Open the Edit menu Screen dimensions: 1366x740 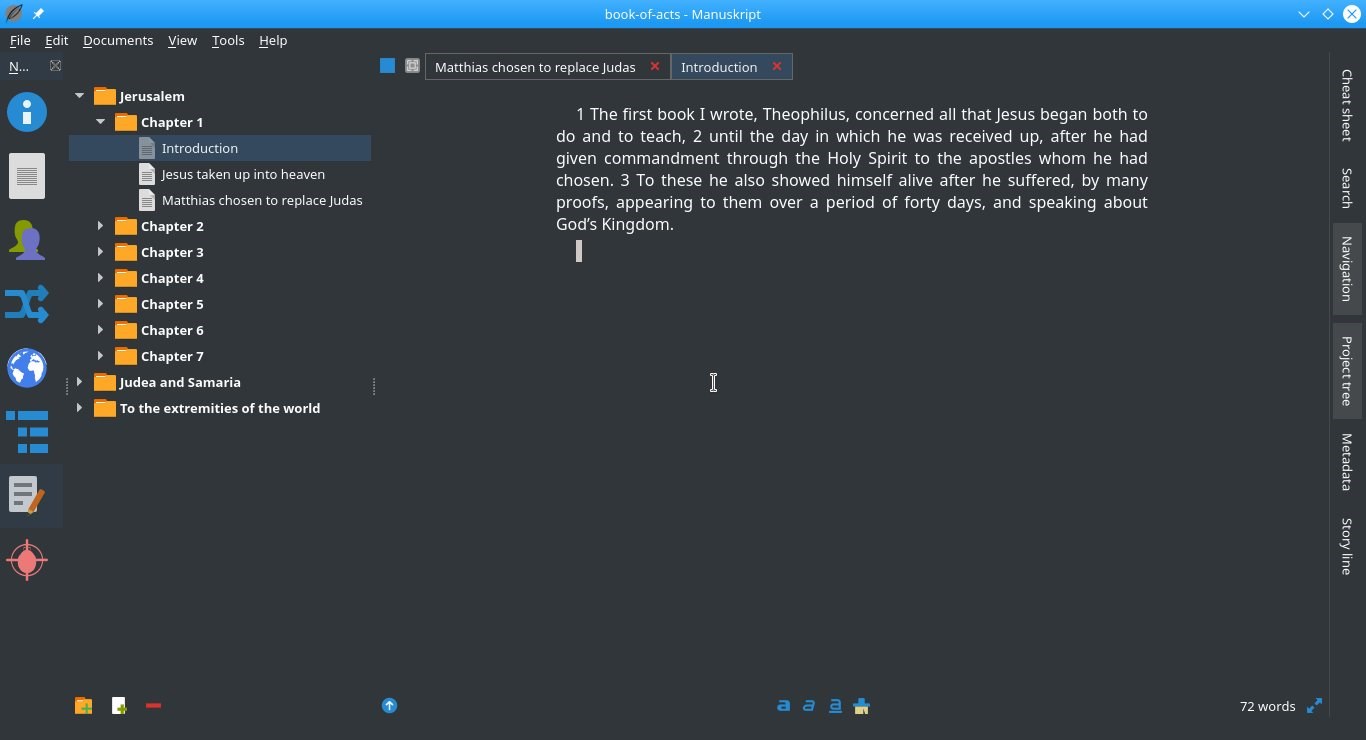coord(56,40)
